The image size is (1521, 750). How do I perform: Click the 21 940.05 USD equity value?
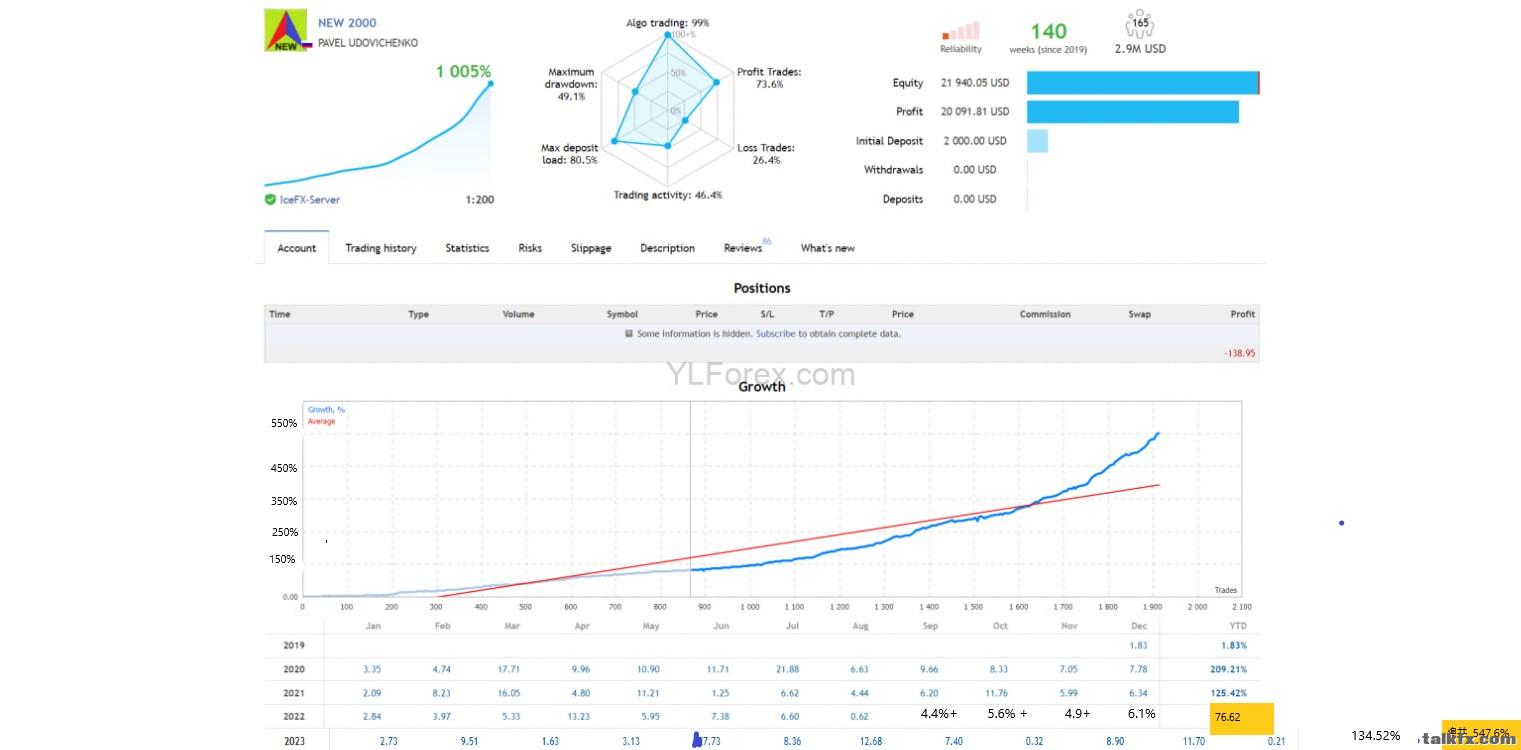click(975, 83)
